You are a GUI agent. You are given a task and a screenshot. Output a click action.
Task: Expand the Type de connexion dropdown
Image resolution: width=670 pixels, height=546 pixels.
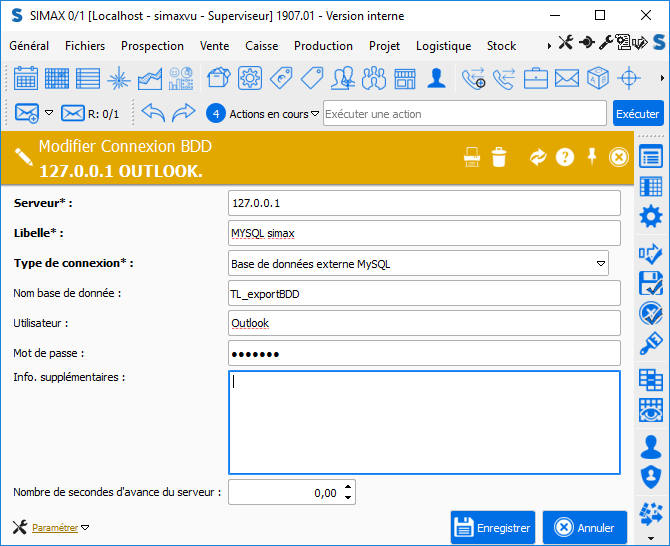tap(601, 264)
